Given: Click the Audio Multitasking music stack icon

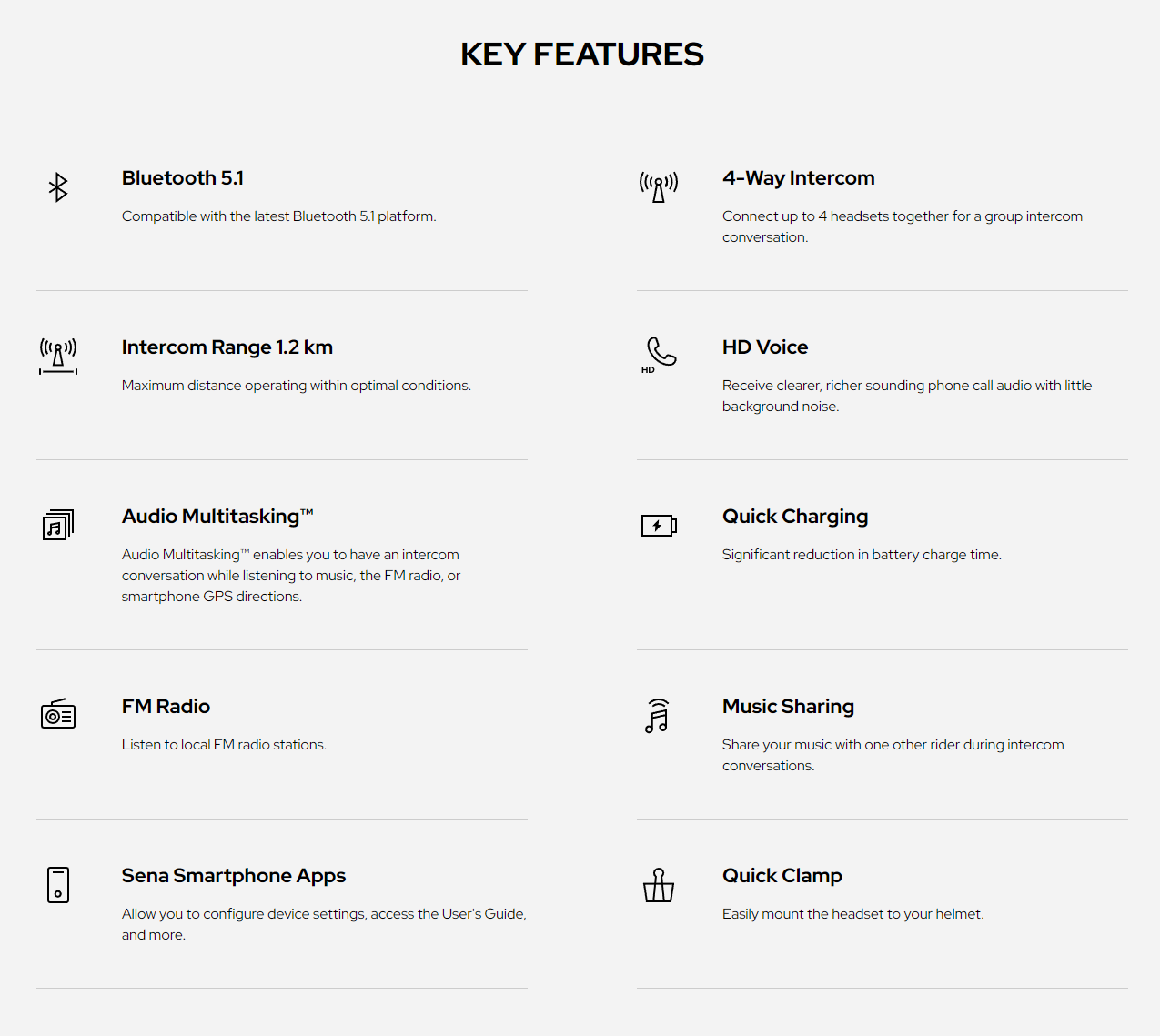Looking at the screenshot, I should pyautogui.click(x=58, y=525).
